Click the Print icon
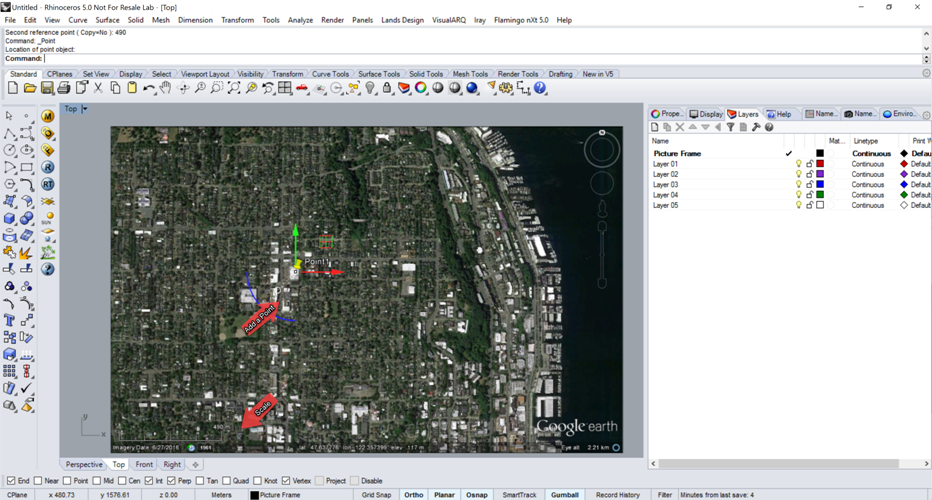 click(x=64, y=89)
